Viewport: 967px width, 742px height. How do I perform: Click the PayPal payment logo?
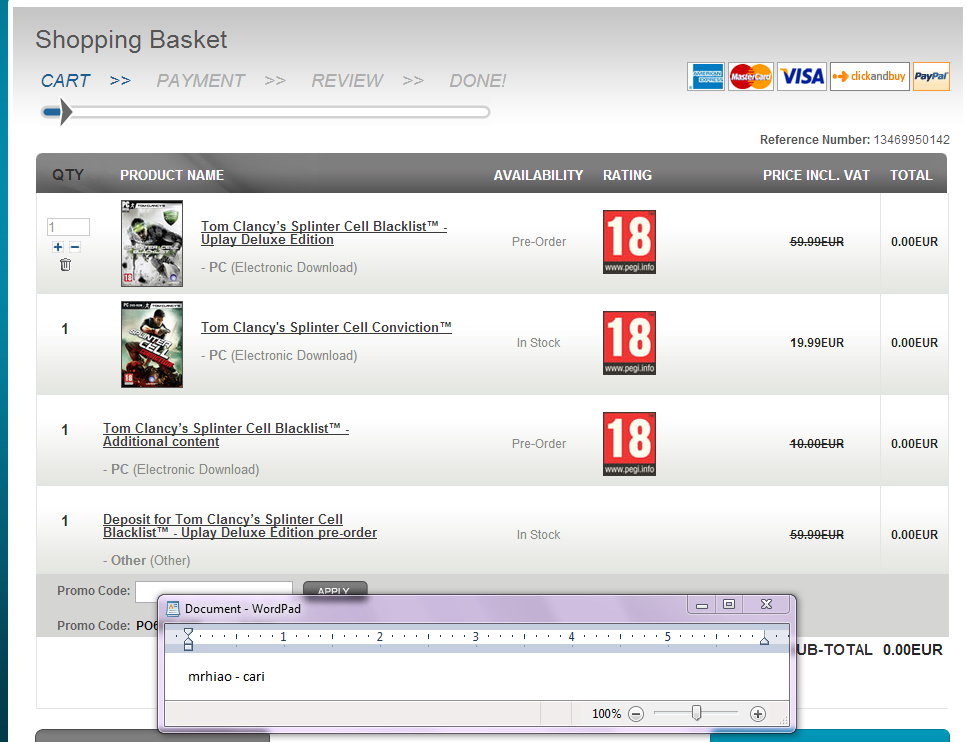(931, 76)
